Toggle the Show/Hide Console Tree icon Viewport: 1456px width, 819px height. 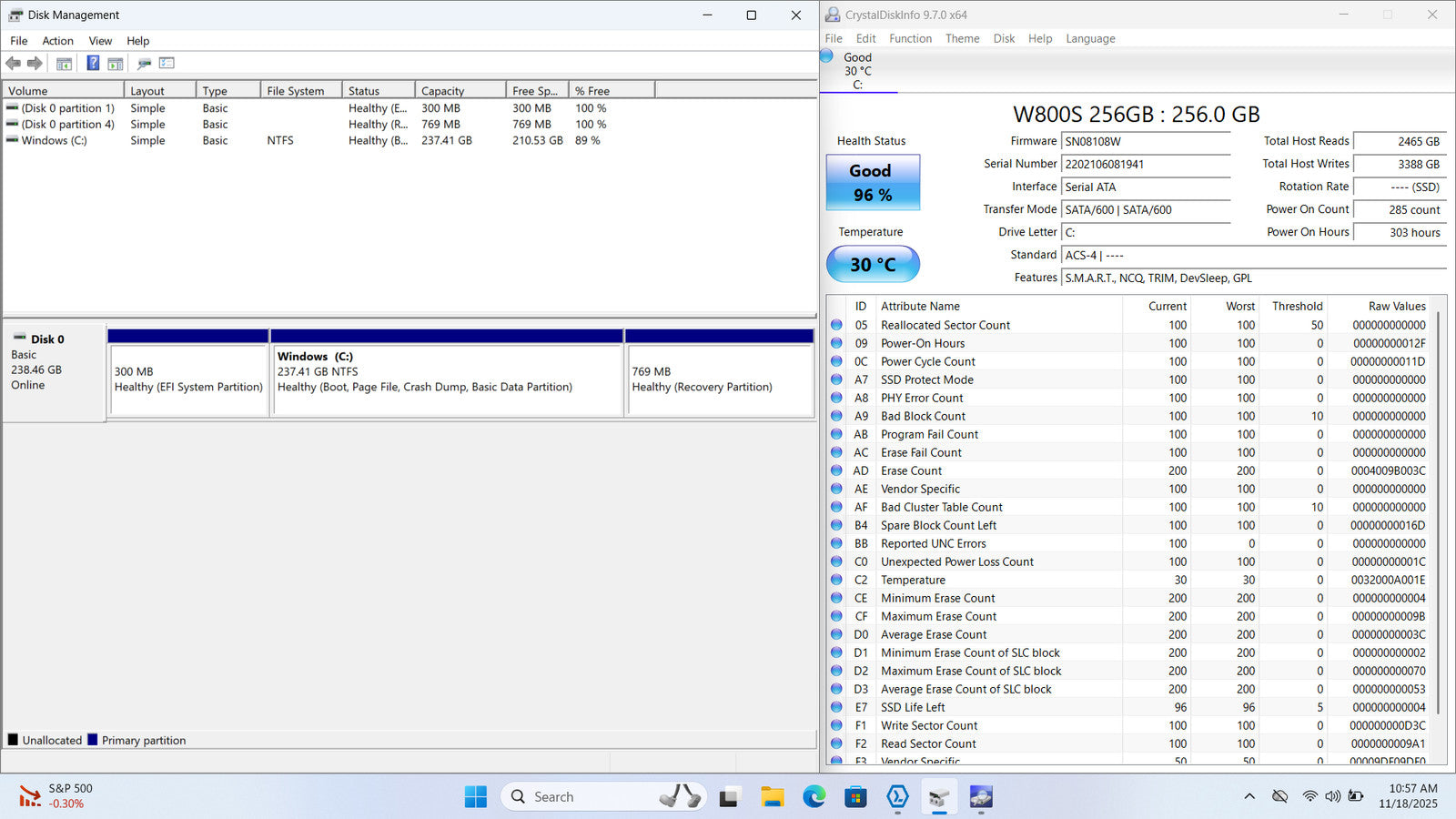pos(64,64)
